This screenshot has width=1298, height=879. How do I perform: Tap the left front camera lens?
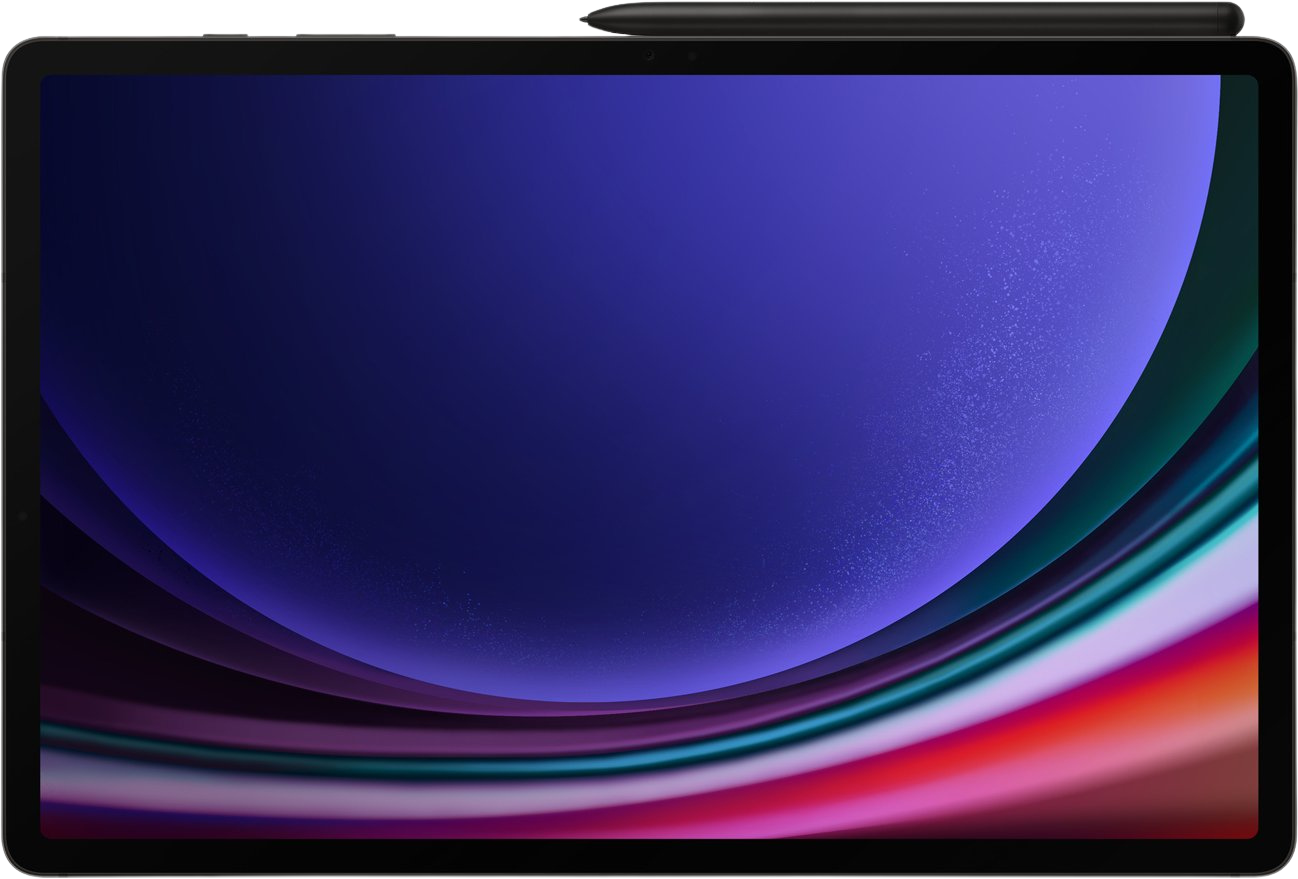(649, 55)
